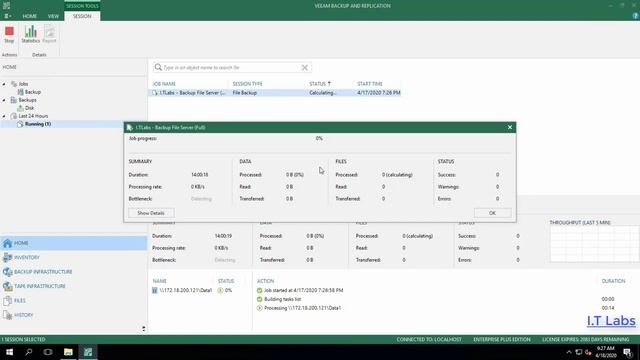Click the search magnifier icon
Viewport: 640px width, 360px height.
[158, 67]
